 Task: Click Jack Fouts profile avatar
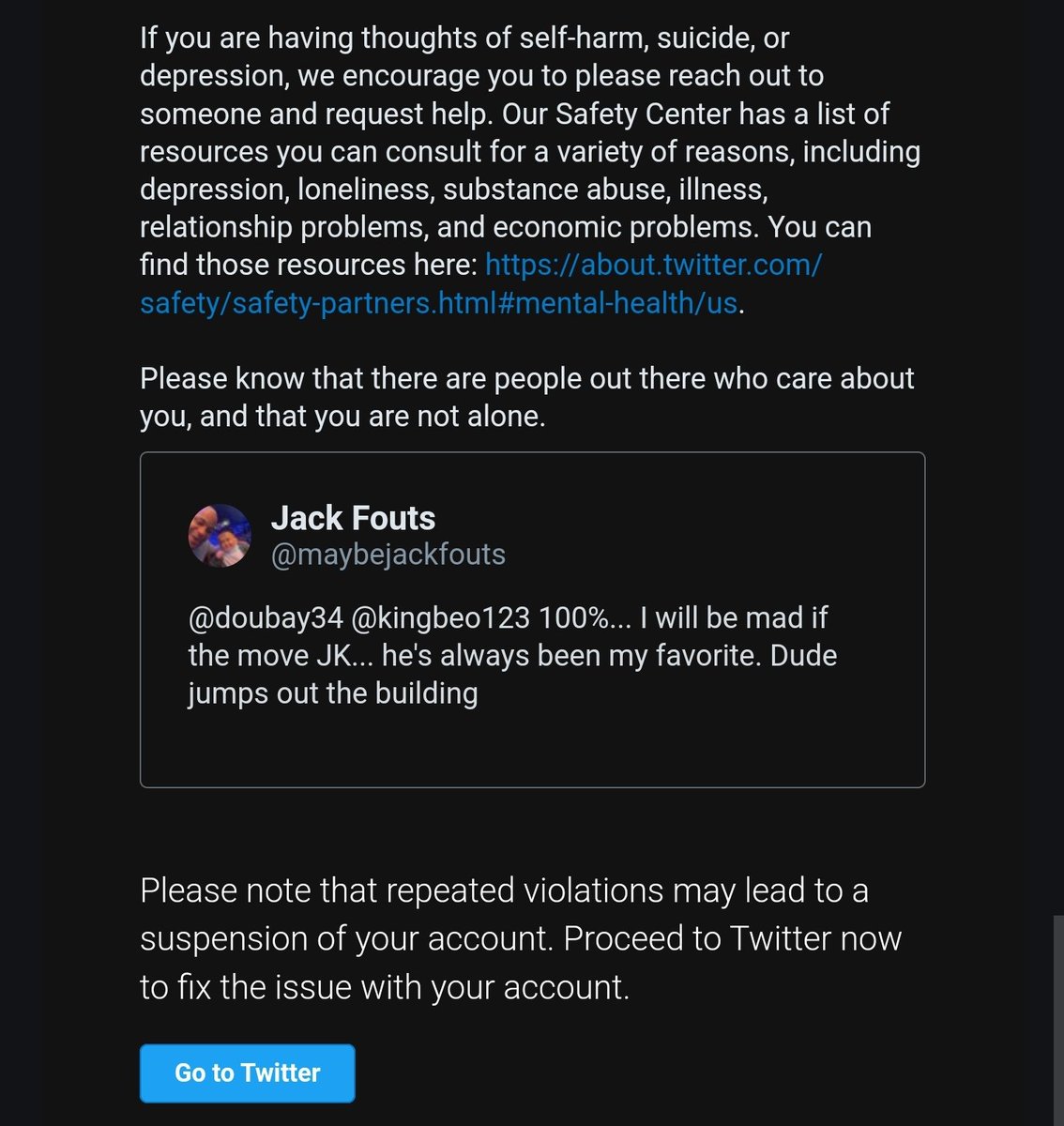click(x=220, y=536)
